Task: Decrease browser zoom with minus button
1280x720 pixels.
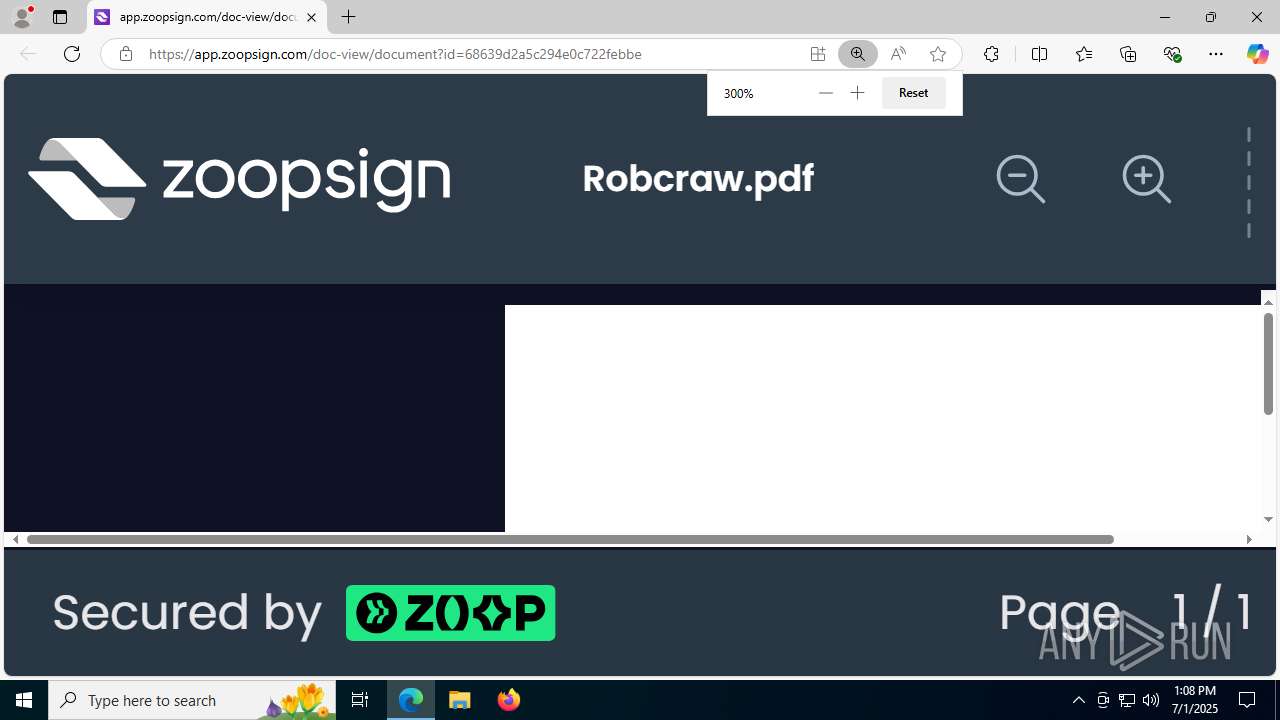Action: 825,93
